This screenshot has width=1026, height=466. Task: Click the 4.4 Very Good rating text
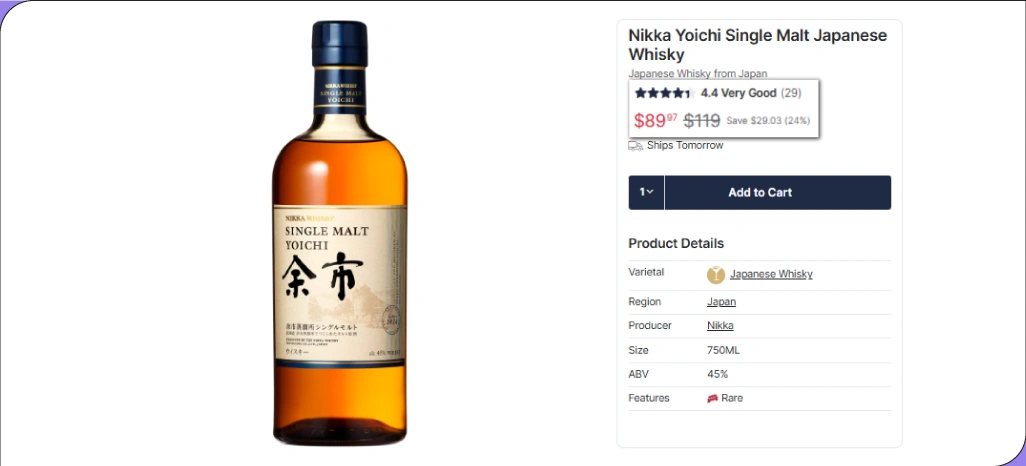pyautogui.click(x=738, y=93)
